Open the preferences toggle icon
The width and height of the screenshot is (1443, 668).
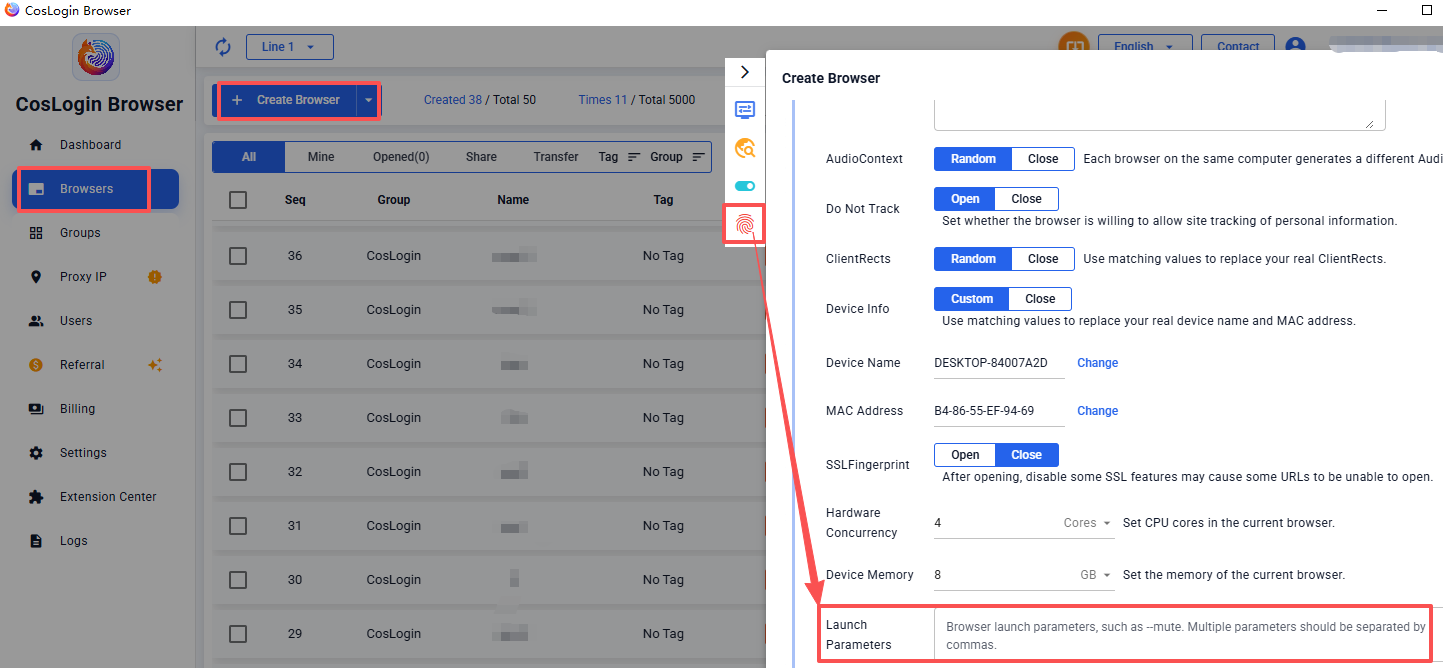[x=745, y=186]
